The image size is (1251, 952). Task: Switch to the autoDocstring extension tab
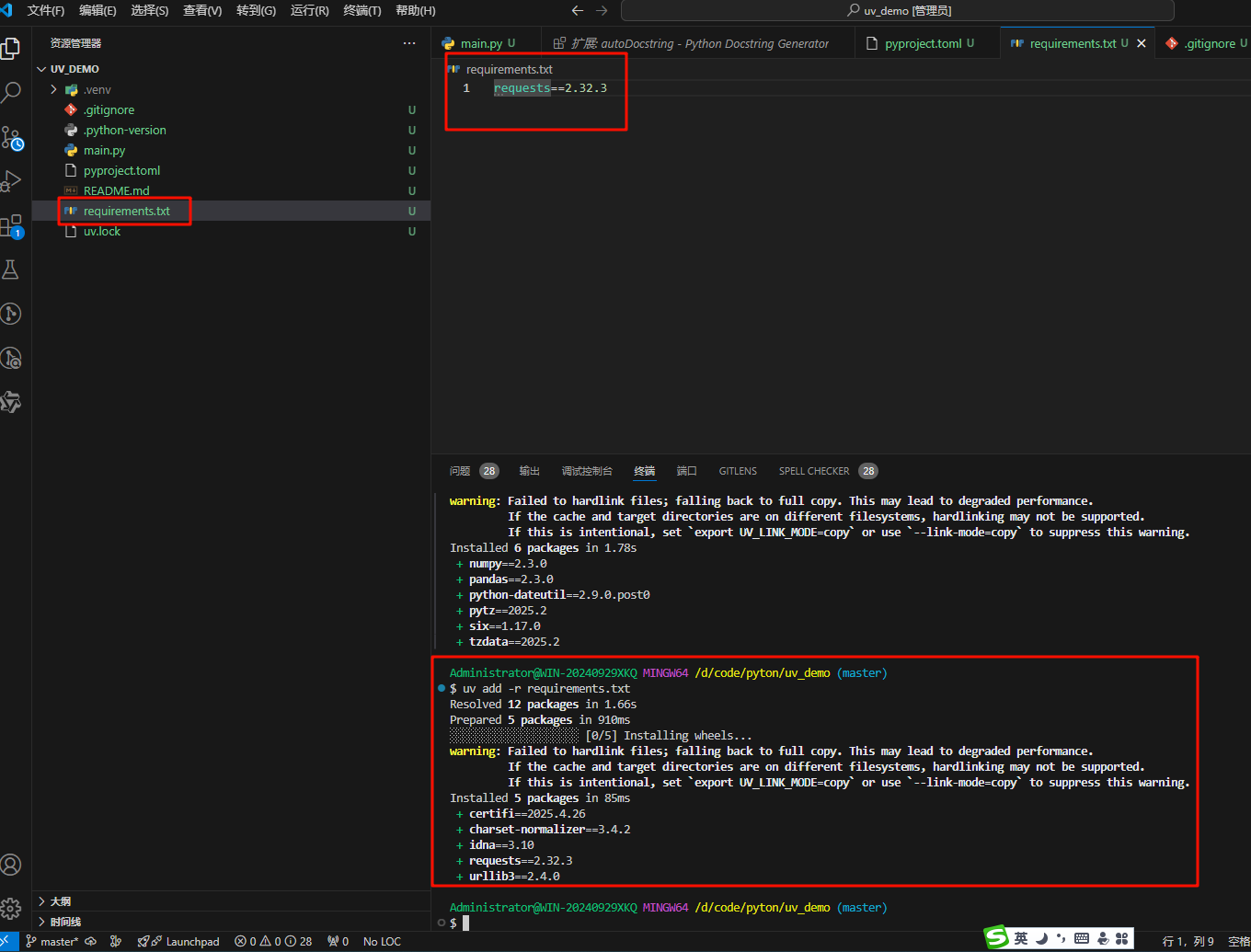(x=698, y=43)
